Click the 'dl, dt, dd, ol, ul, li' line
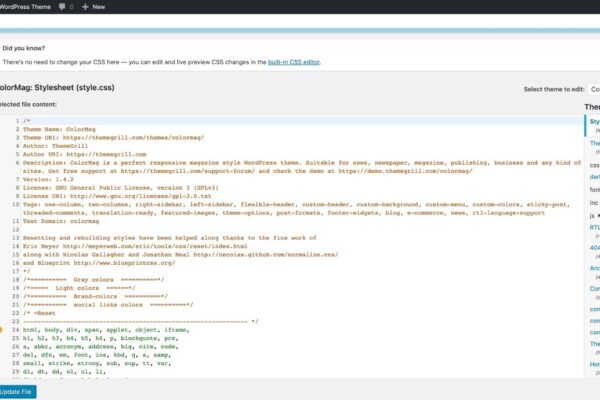Viewport: 600px width, 400px height. point(65,372)
